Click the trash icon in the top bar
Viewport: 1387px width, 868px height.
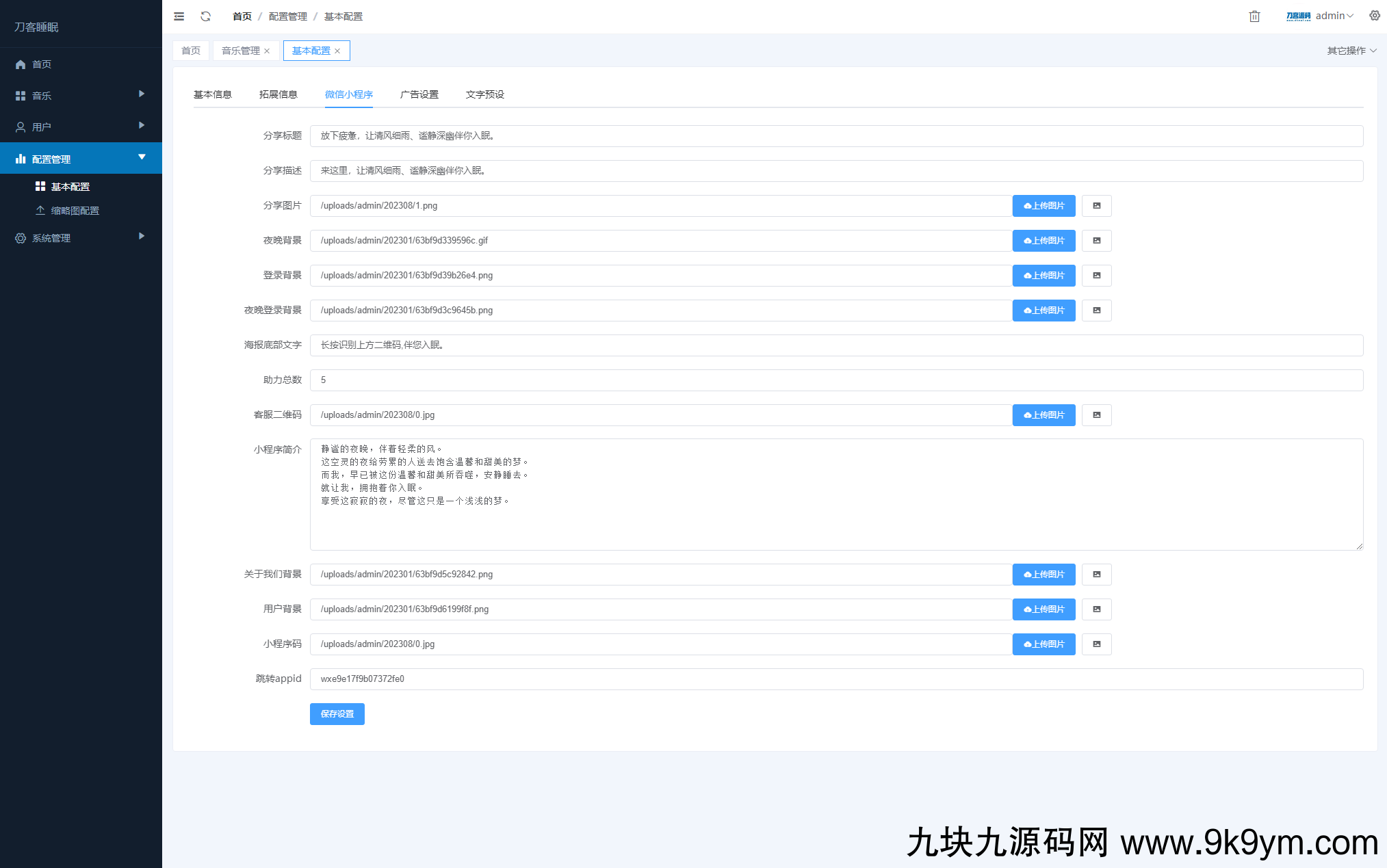1254,16
